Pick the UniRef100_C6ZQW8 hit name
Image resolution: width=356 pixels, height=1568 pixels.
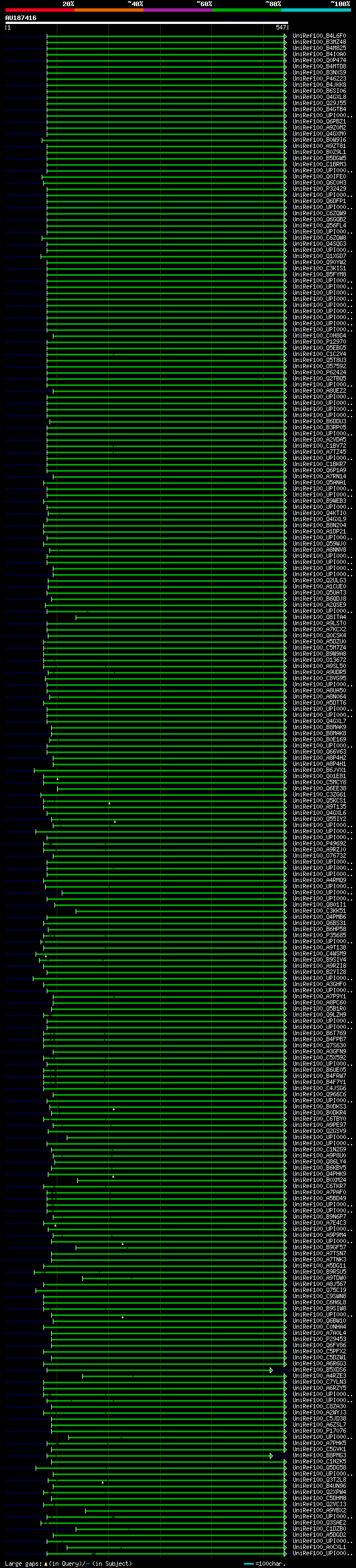coord(319,238)
